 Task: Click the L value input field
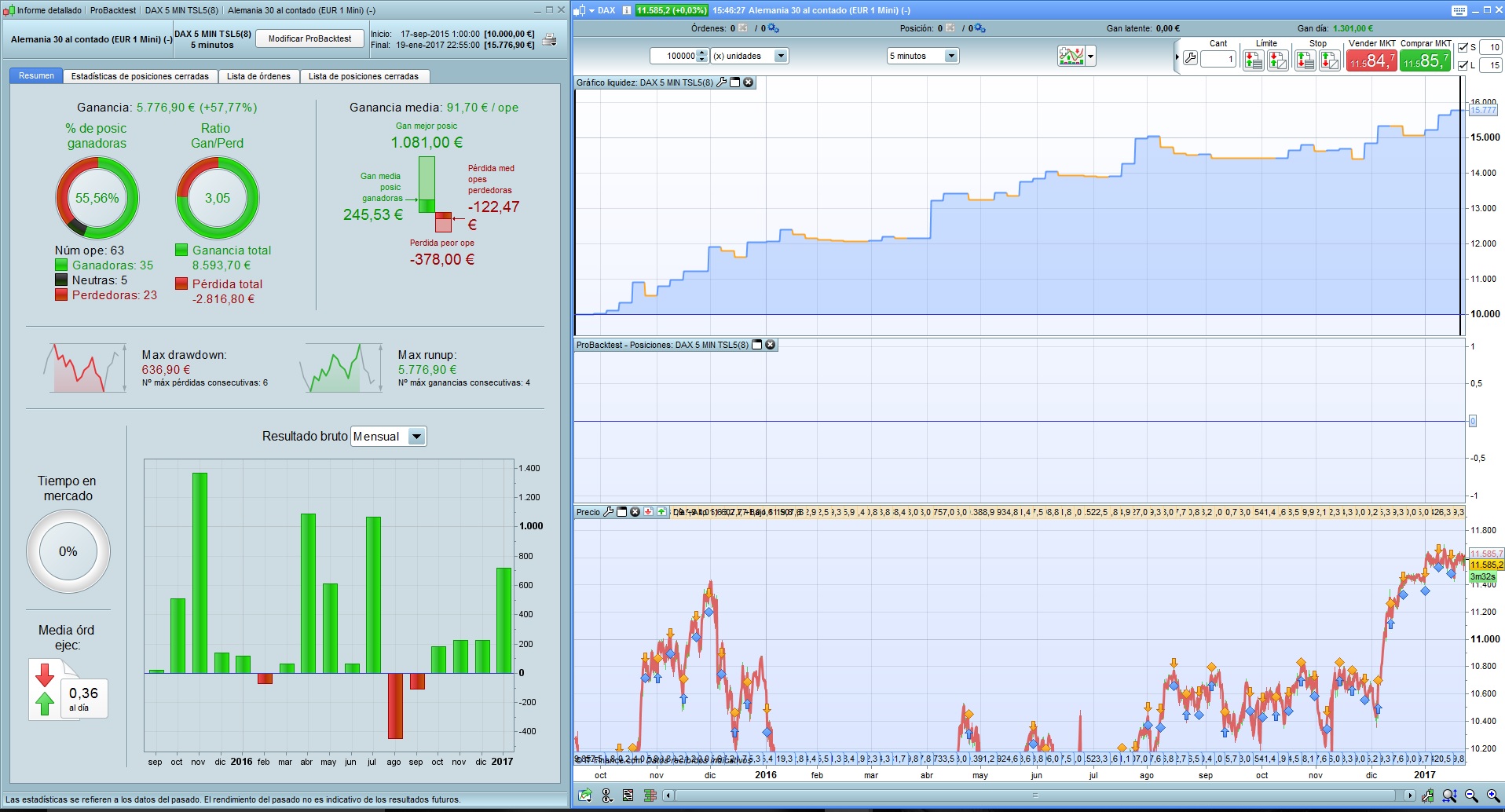[1491, 65]
